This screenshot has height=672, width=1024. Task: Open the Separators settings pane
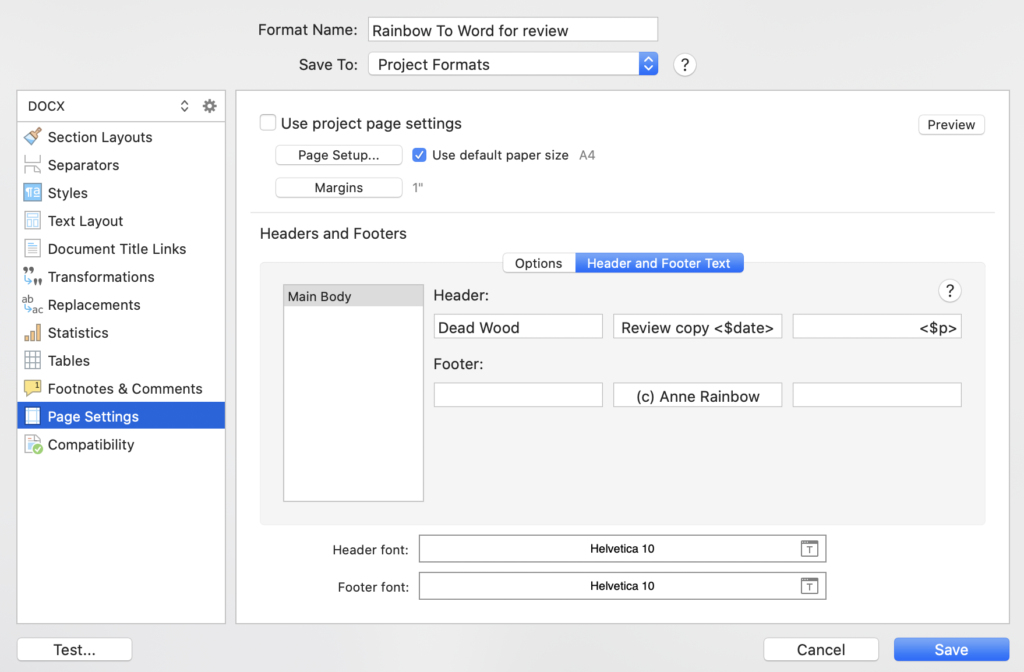pos(85,165)
